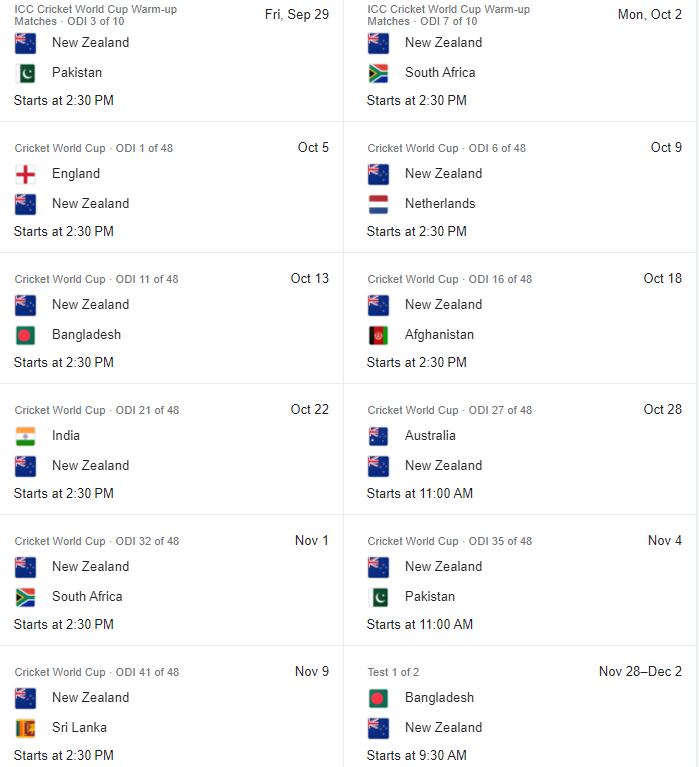Click Starts at 9:30 AM in Test match
The height and width of the screenshot is (767, 699).
[417, 756]
